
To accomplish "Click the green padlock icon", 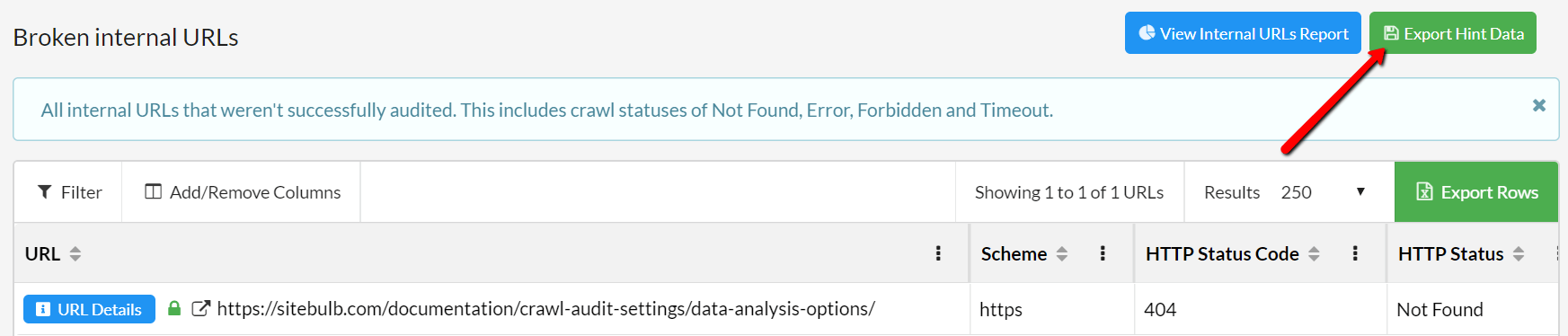I will (x=174, y=308).
